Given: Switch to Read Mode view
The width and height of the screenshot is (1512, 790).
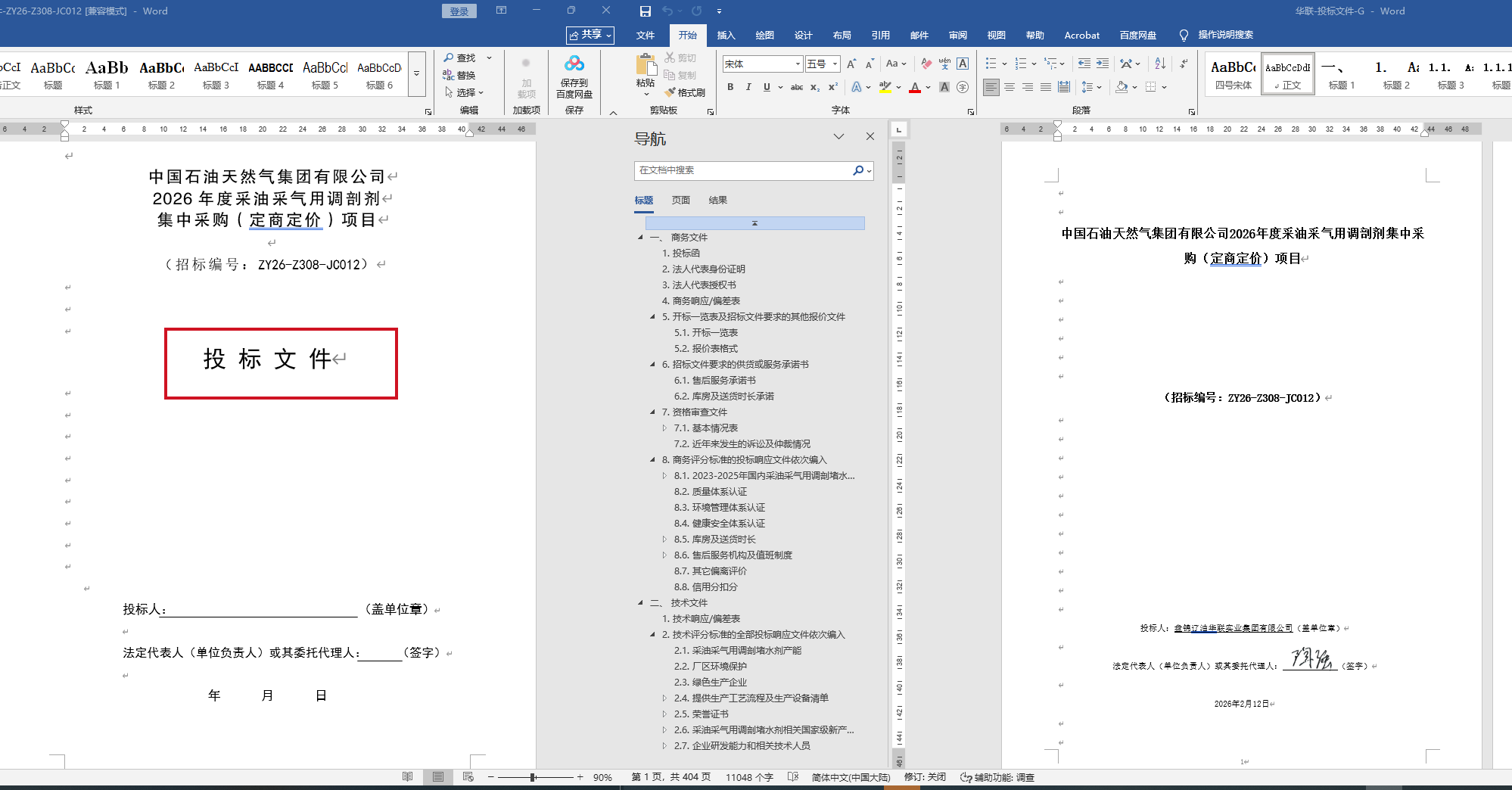Looking at the screenshot, I should 407,777.
